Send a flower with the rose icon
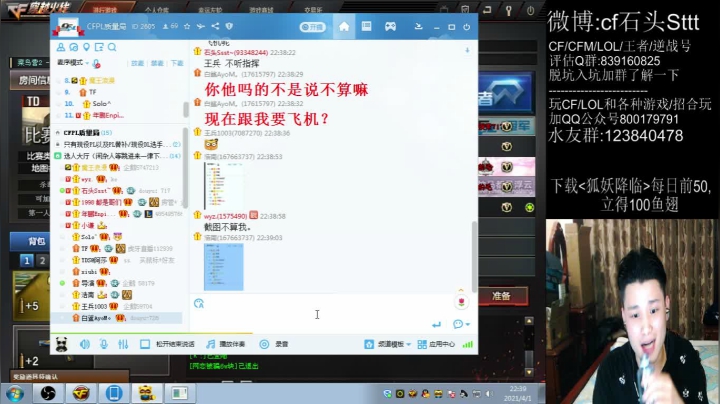The image size is (720, 404). (x=461, y=302)
